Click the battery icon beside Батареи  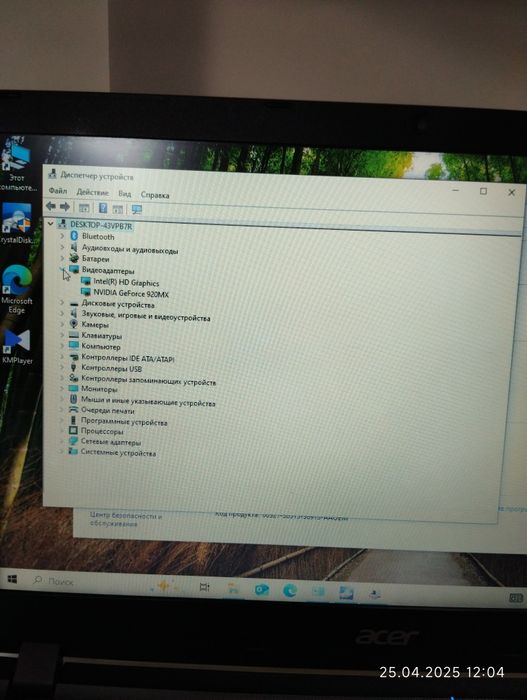74,258
